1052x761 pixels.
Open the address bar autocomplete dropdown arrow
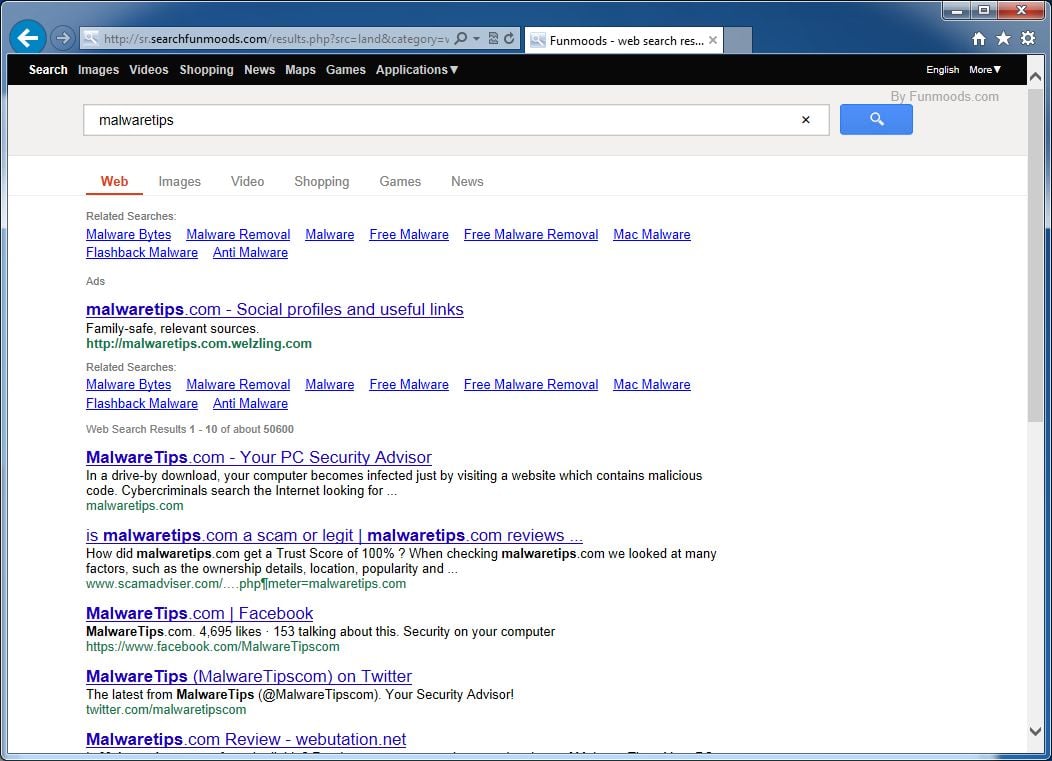[476, 38]
